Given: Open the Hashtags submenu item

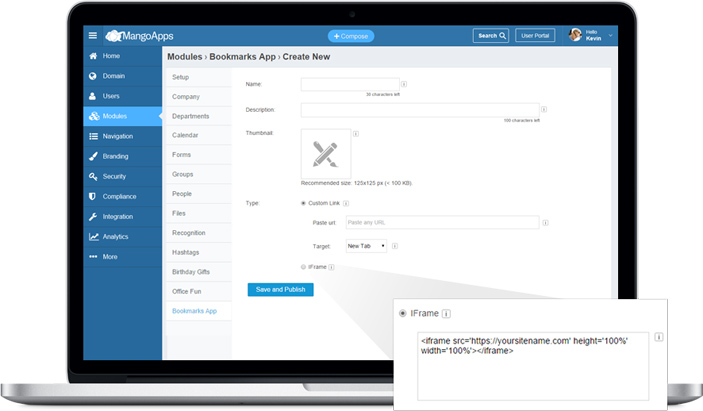Looking at the screenshot, I should (198, 252).
